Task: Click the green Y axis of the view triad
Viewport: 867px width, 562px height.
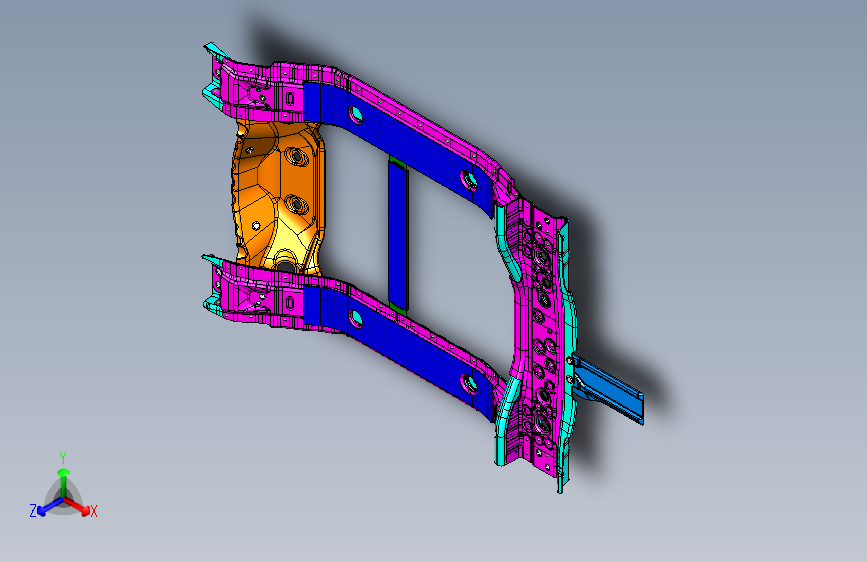Action: point(63,476)
